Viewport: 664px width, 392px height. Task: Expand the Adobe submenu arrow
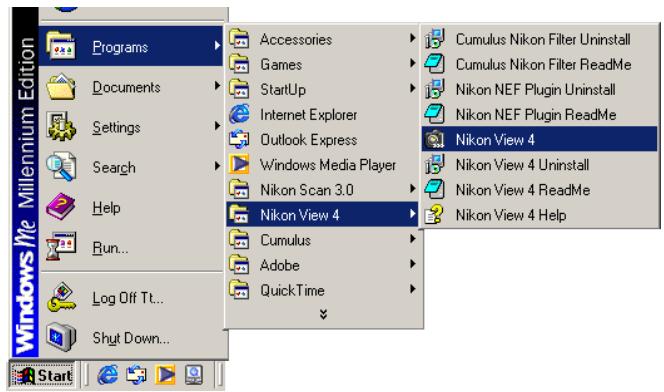(412, 264)
